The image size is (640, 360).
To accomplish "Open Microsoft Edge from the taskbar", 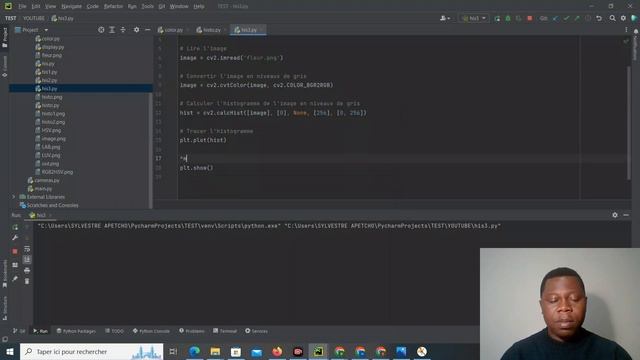I will [x=195, y=351].
